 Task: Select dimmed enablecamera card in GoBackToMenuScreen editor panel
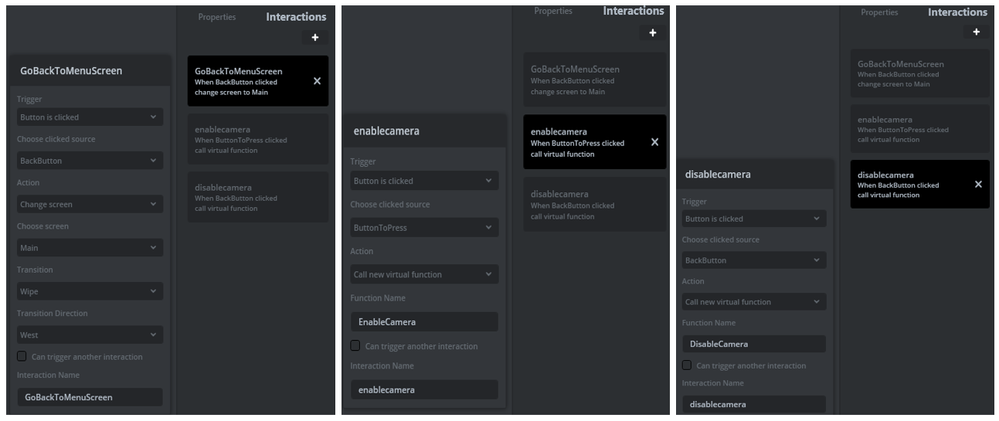258,139
